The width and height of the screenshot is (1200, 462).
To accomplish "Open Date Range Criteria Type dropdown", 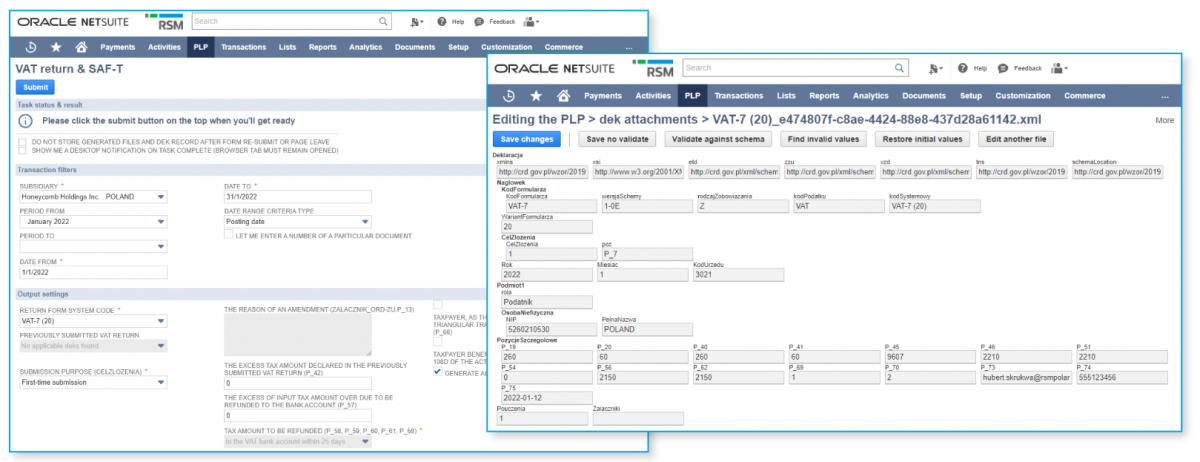I will point(365,222).
